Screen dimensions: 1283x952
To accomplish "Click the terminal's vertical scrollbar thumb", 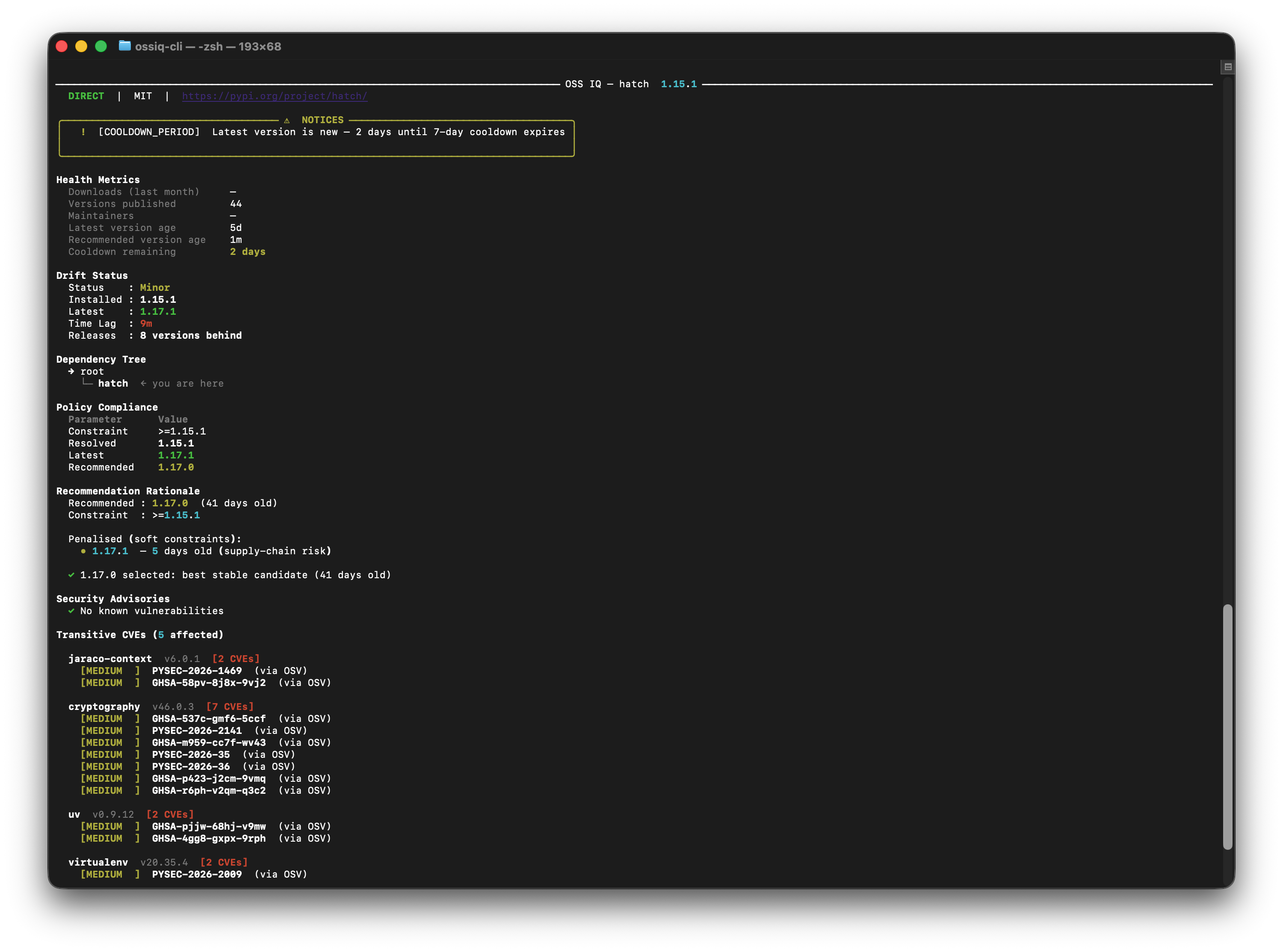I will [1227, 727].
